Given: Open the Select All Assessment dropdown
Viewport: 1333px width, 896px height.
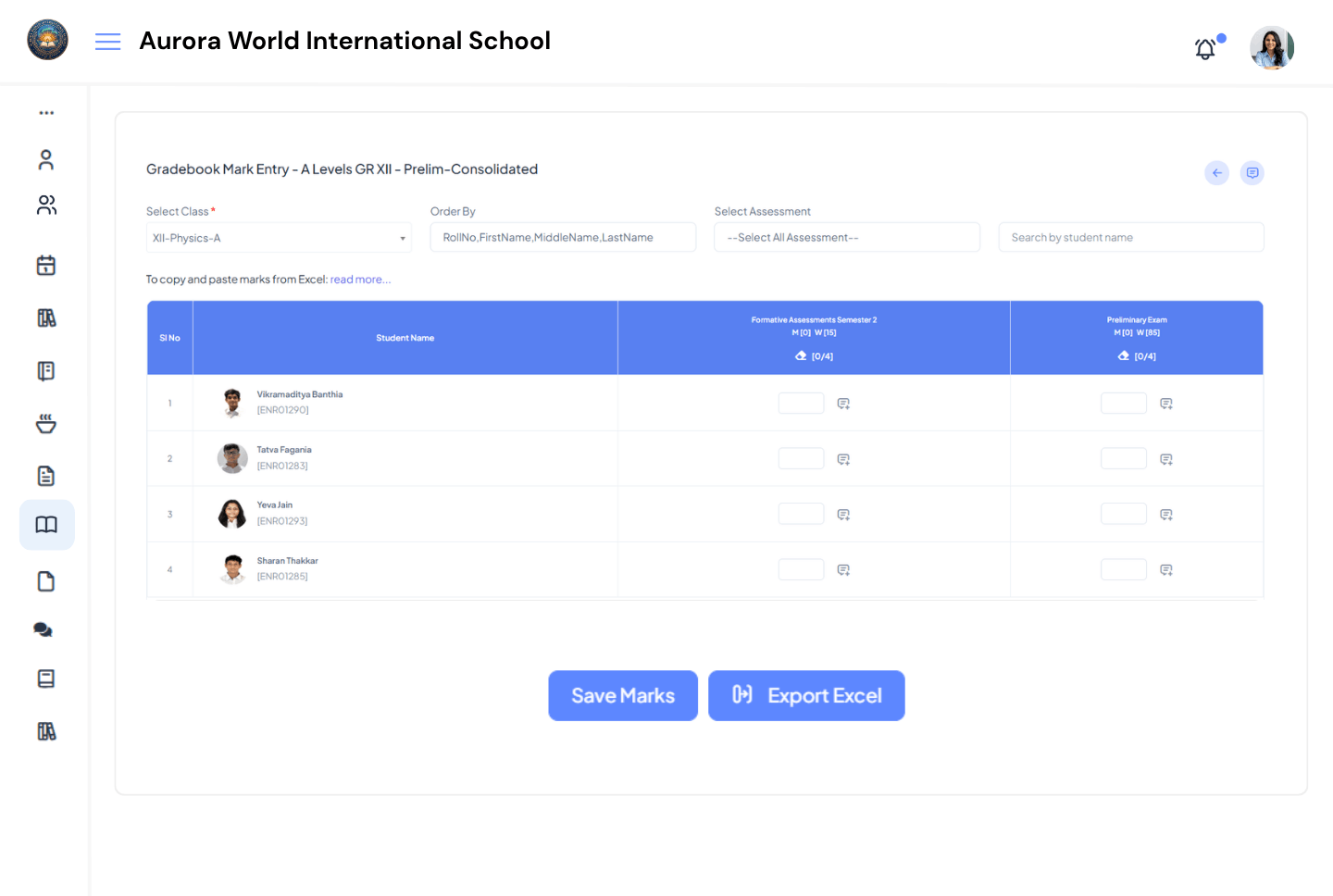Looking at the screenshot, I should (846, 237).
